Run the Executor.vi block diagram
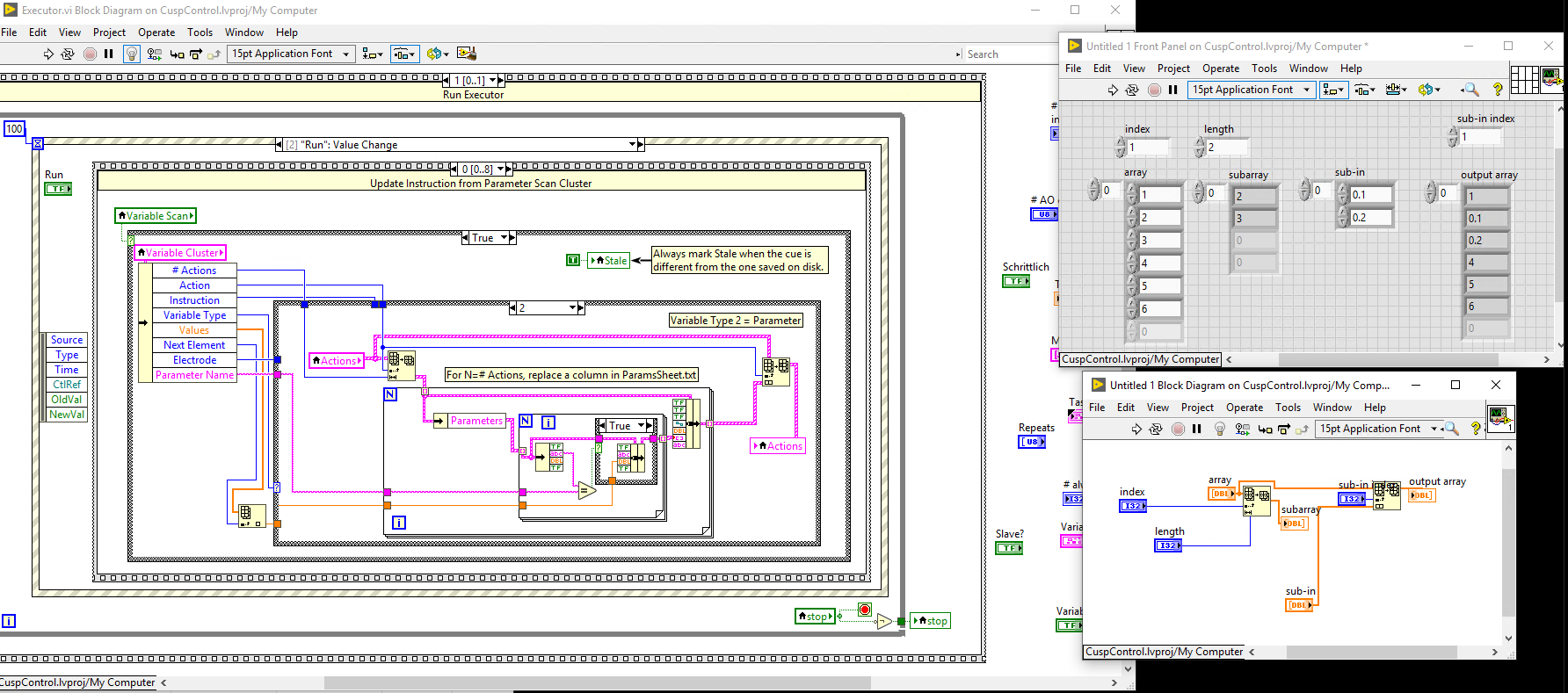Image resolution: width=1568 pixels, height=693 pixels. (48, 54)
